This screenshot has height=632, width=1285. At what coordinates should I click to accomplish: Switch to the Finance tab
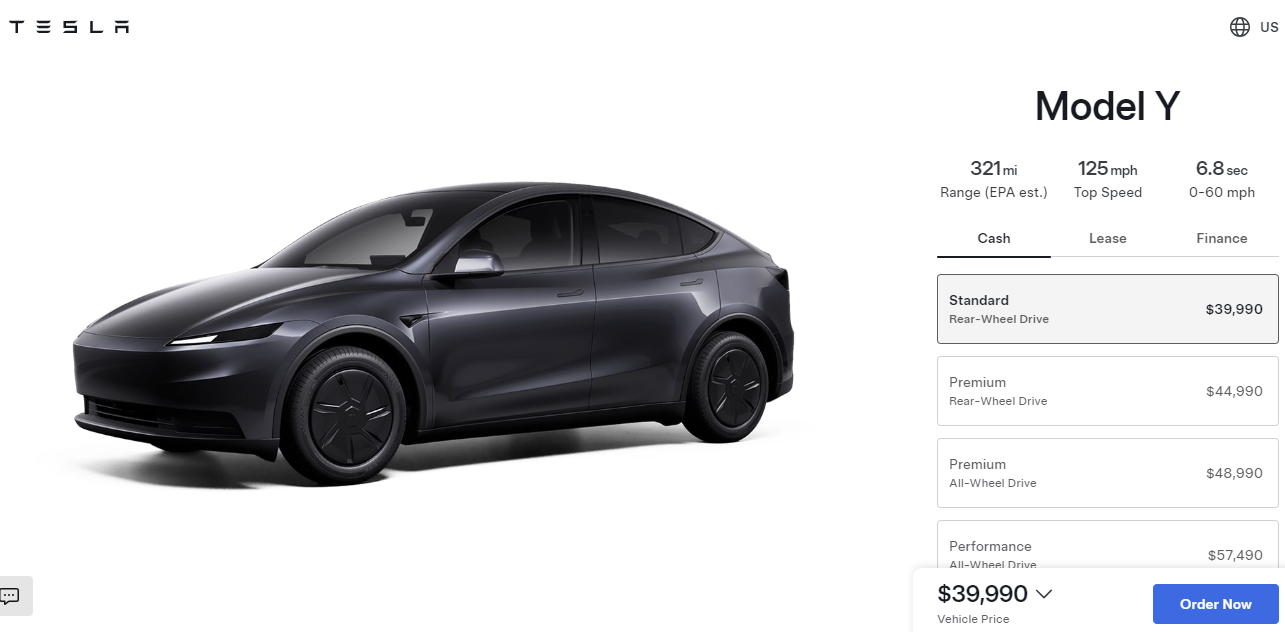click(1222, 238)
